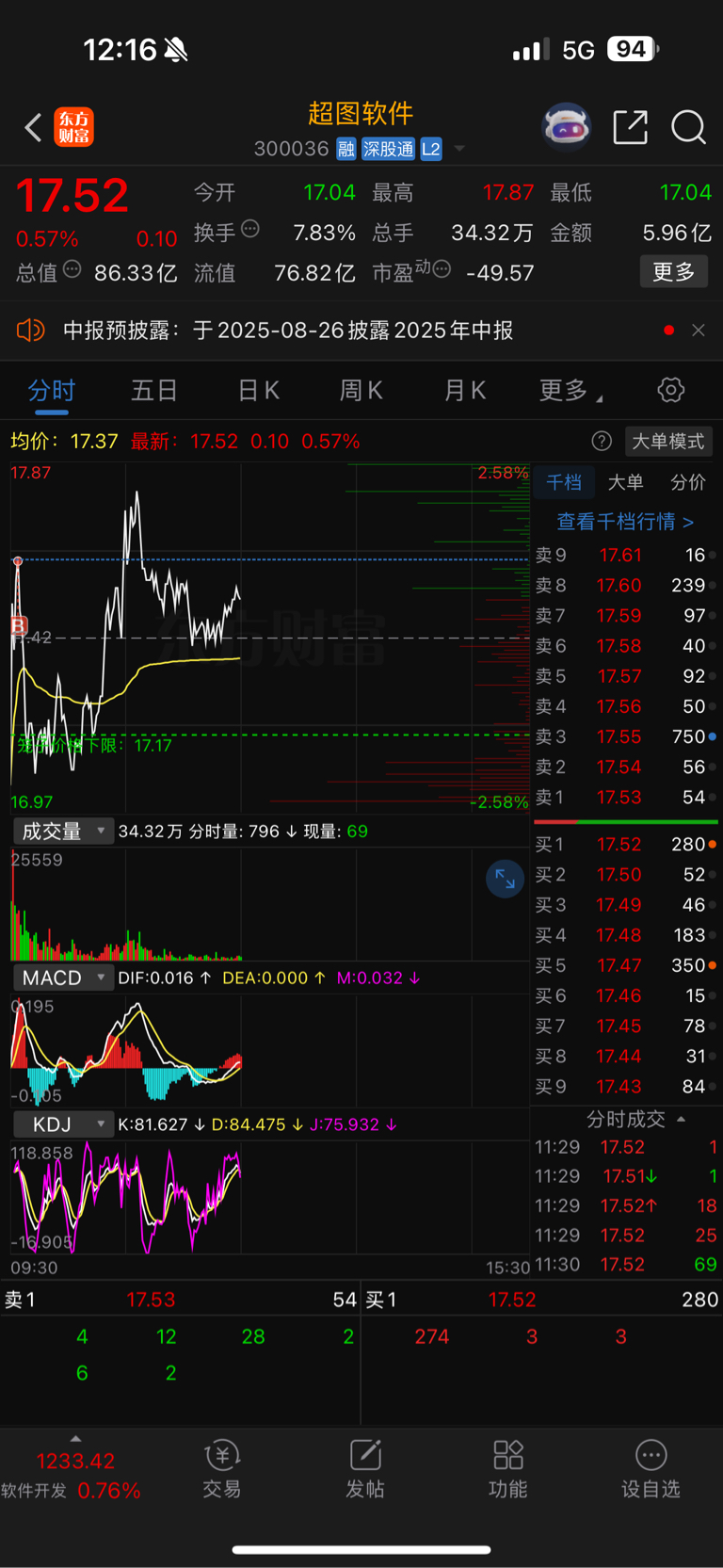Expand the 更多 chart period menu
Viewport: 723px width, 1568px height.
click(x=570, y=390)
